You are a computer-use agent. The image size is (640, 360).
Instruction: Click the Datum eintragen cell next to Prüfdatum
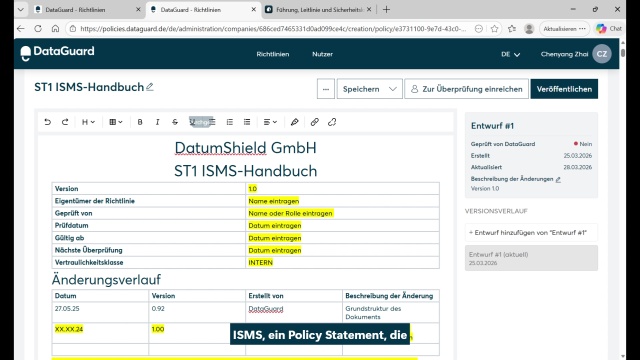click(342, 225)
